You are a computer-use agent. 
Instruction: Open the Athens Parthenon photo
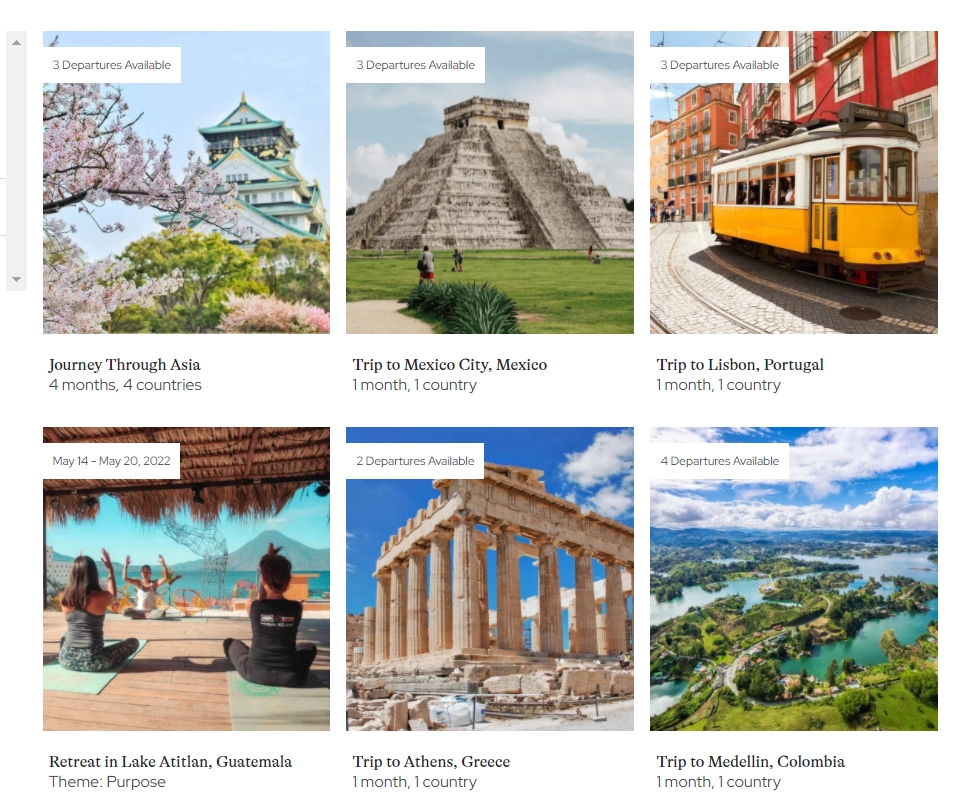click(490, 579)
